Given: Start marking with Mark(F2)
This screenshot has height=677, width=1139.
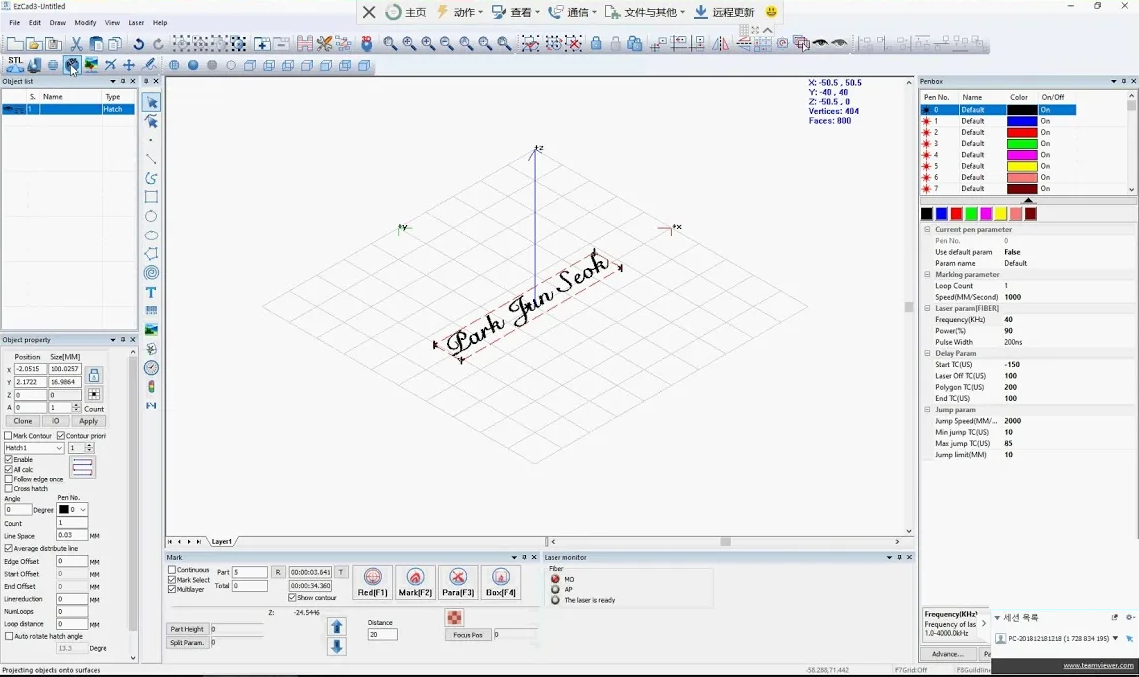Looking at the screenshot, I should point(415,582).
